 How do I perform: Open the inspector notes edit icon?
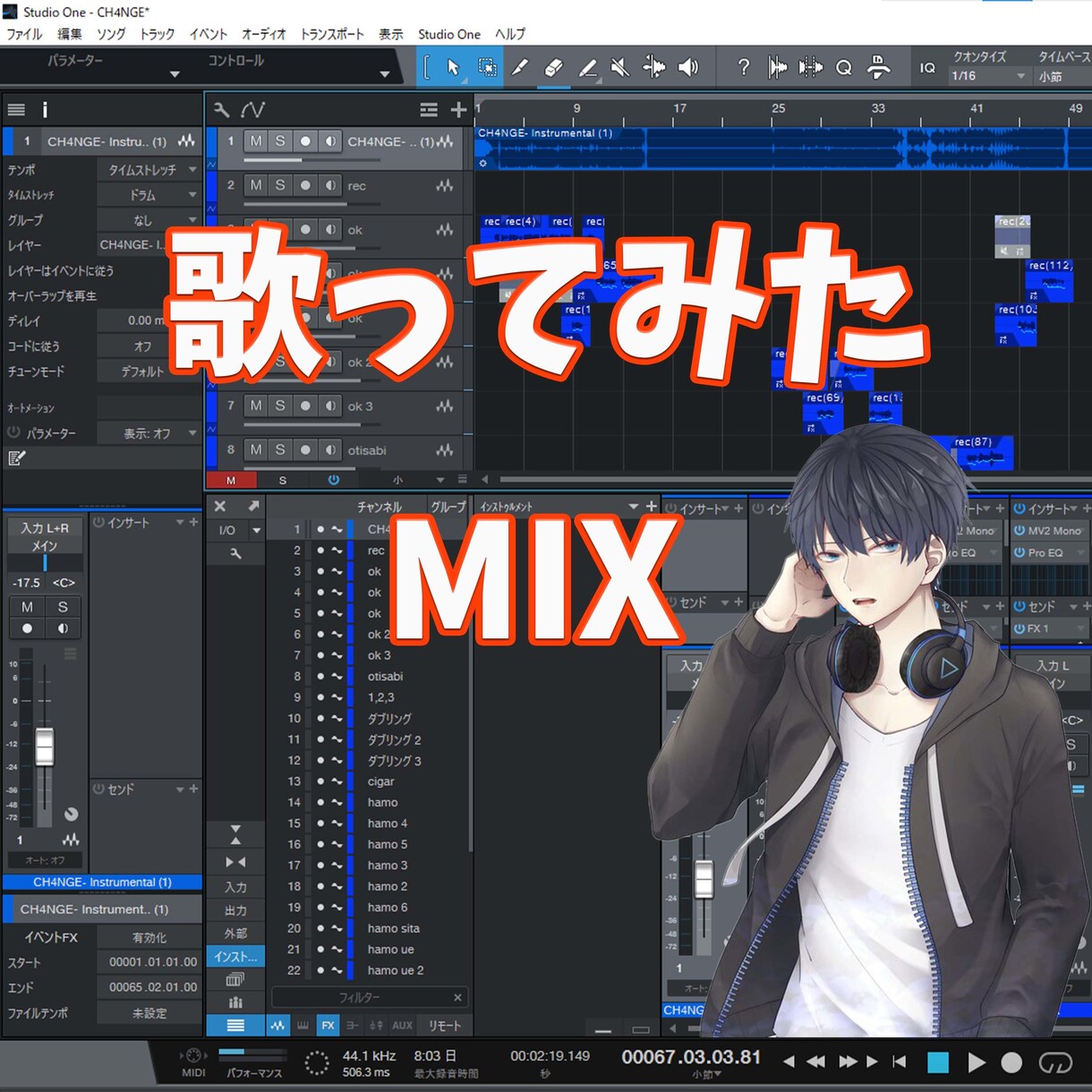click(17, 458)
